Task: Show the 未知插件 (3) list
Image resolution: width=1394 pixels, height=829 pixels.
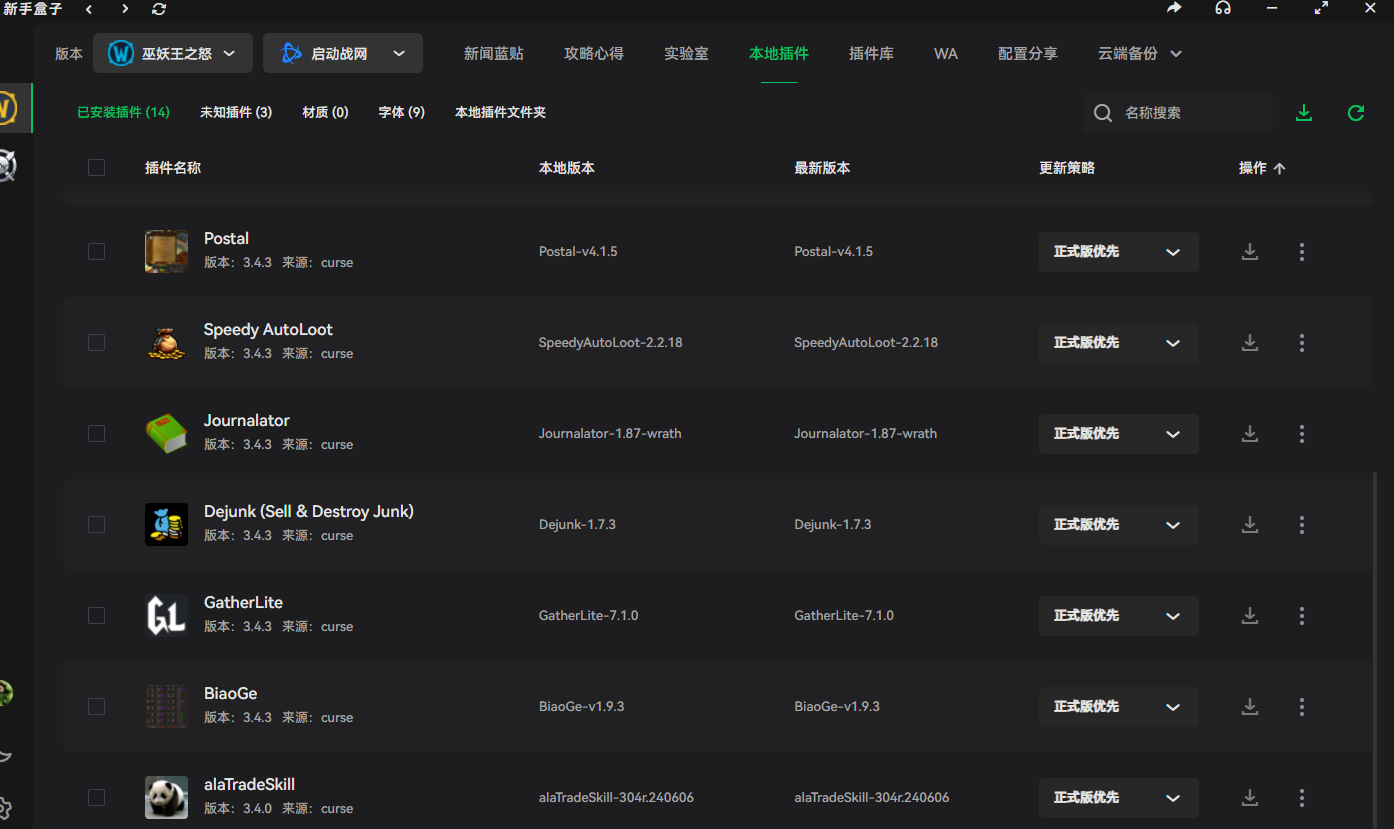Action: pyautogui.click(x=236, y=113)
